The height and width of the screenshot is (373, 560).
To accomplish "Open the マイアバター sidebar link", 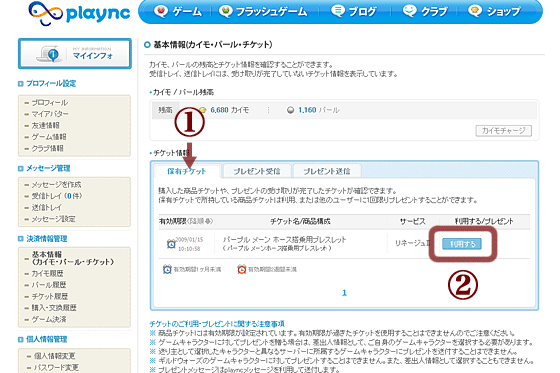I will click(x=50, y=114).
